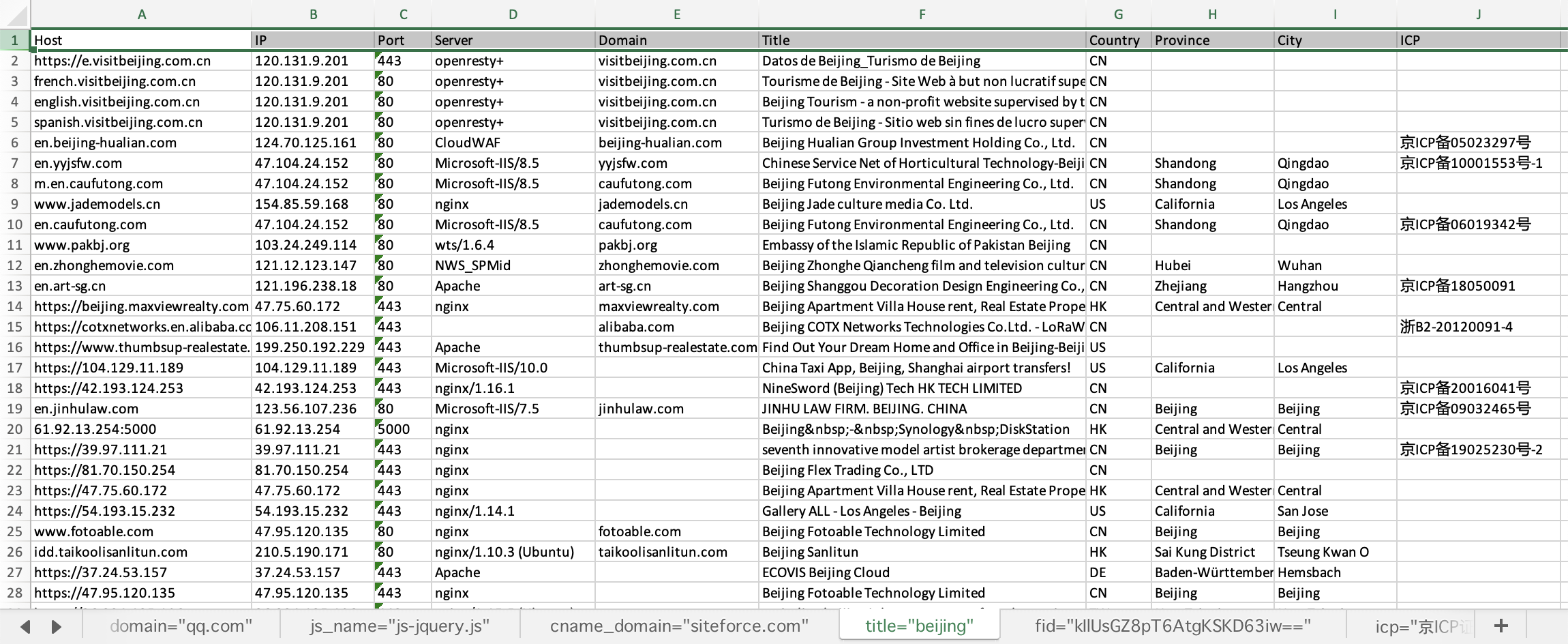
Task: Select the CloudWAF server cell
Action: click(513, 143)
